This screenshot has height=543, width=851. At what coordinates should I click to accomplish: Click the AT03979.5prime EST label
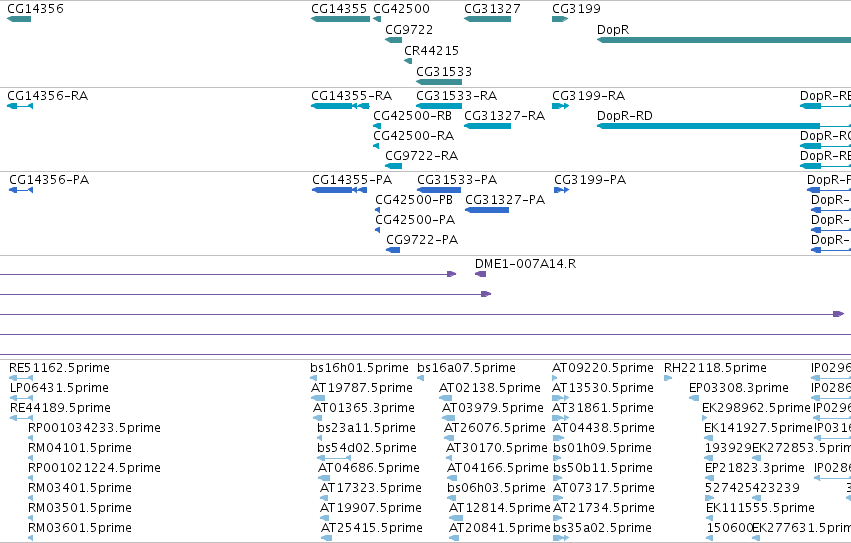click(x=493, y=408)
